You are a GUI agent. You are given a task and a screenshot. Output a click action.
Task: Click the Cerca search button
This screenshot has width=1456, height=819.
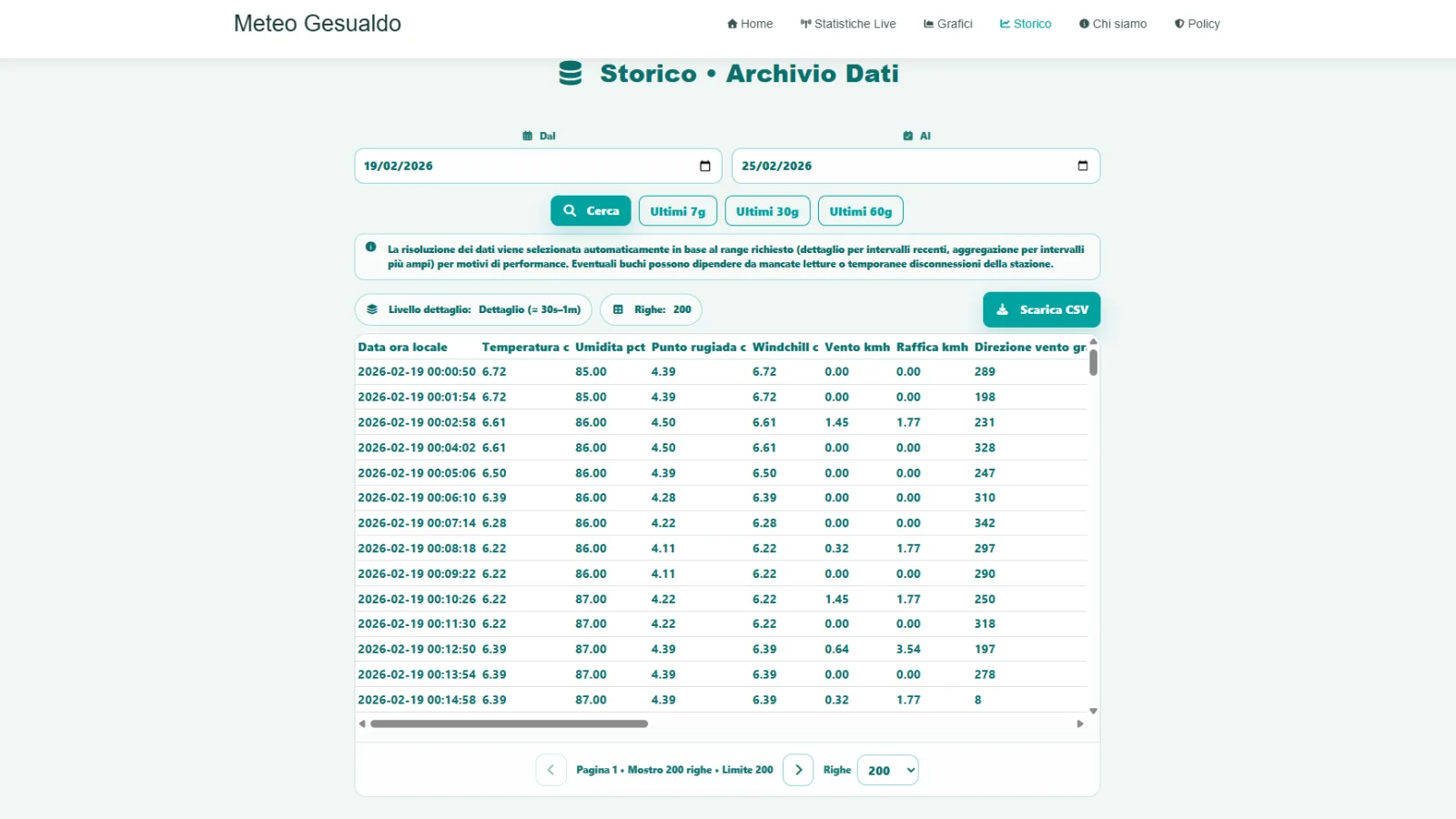coord(591,210)
